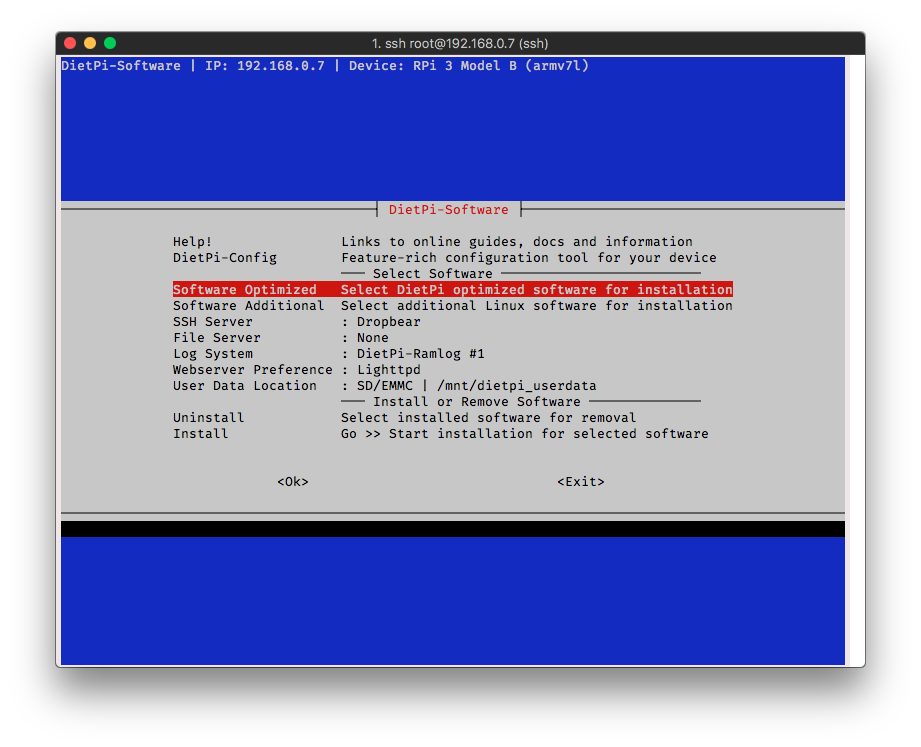This screenshot has height=747, width=921.
Task: Click 'Select installed software for removal' description
Action: pyautogui.click(x=489, y=418)
